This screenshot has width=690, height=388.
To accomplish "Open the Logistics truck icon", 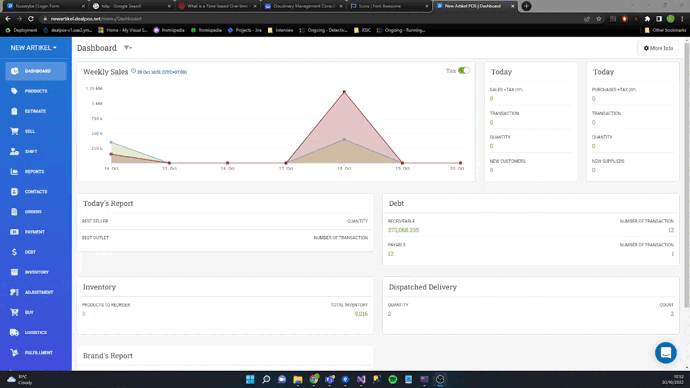I will click(x=15, y=333).
